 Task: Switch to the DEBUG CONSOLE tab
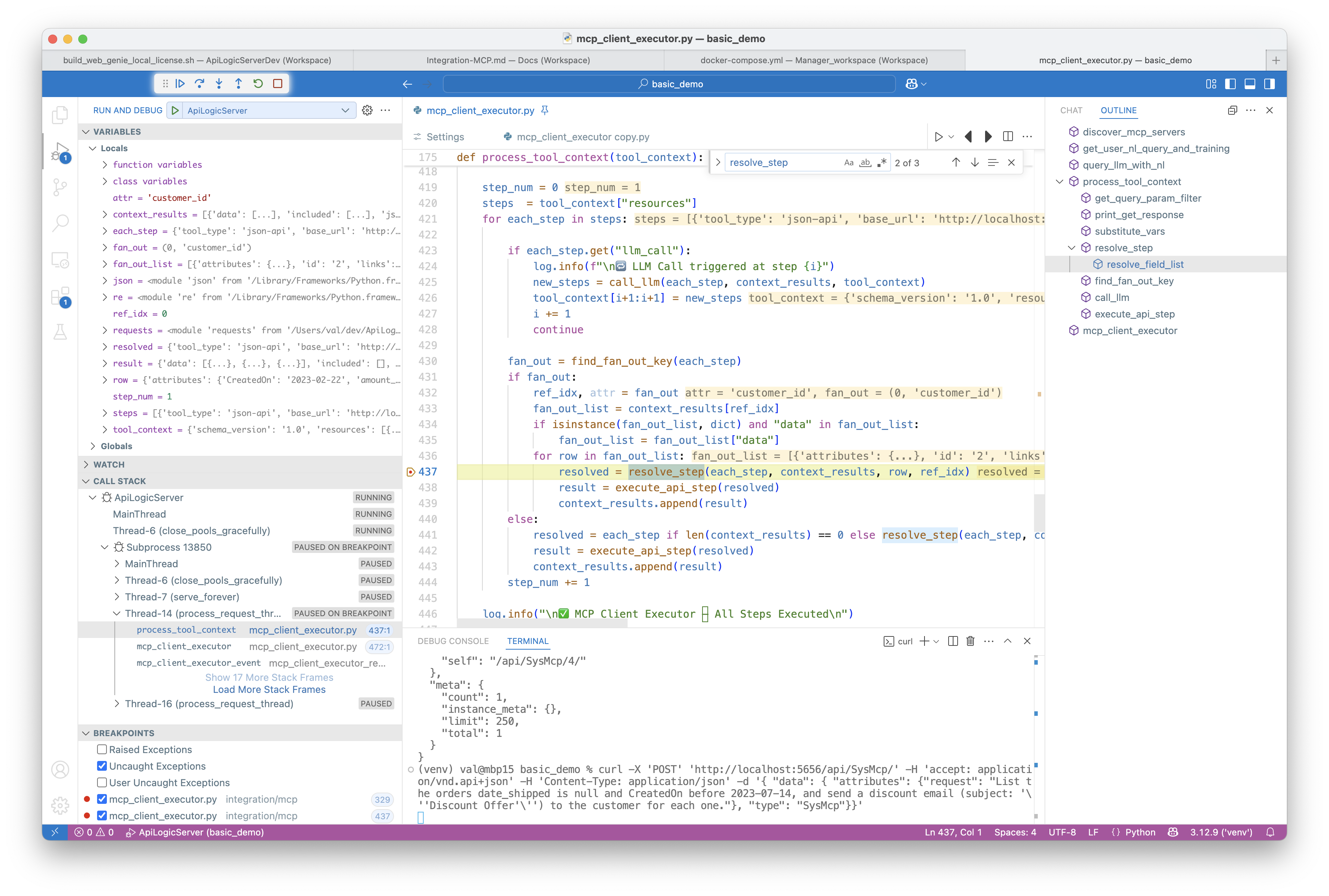pyautogui.click(x=453, y=641)
